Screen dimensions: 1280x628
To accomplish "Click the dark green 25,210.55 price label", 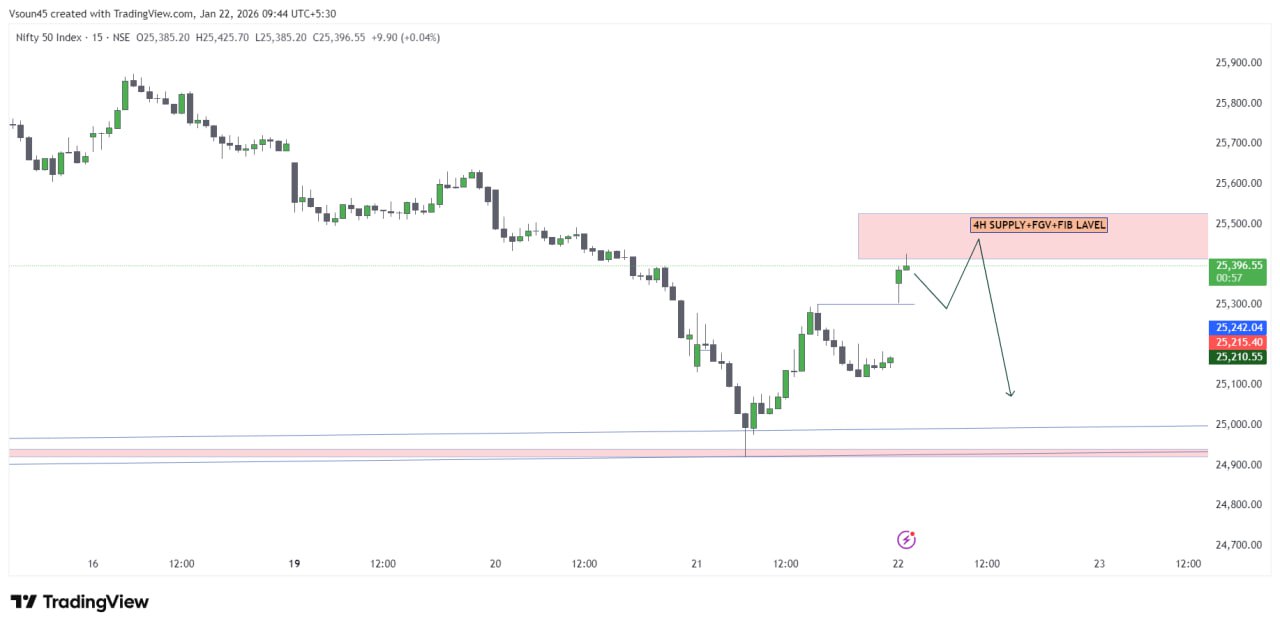I will [1239, 356].
